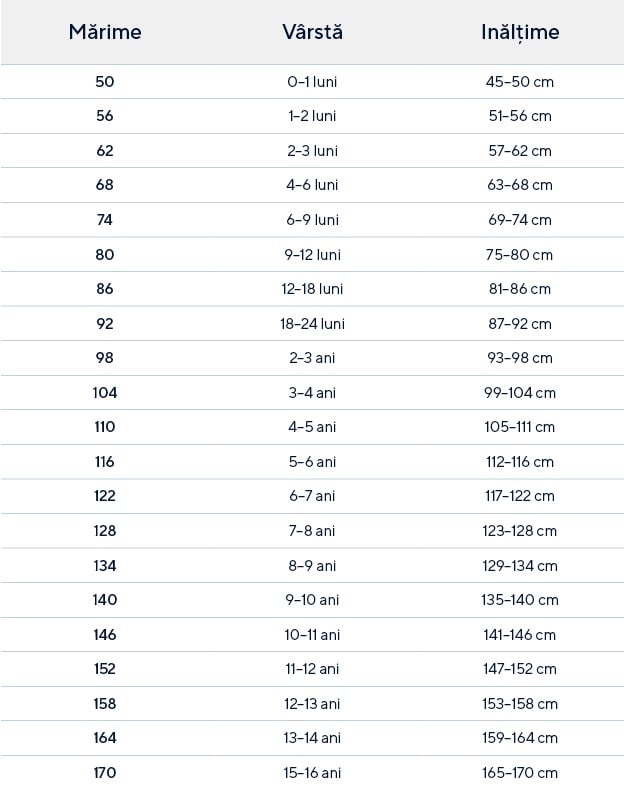Select size 80 row label
The width and height of the screenshot is (624, 790).
105,255
